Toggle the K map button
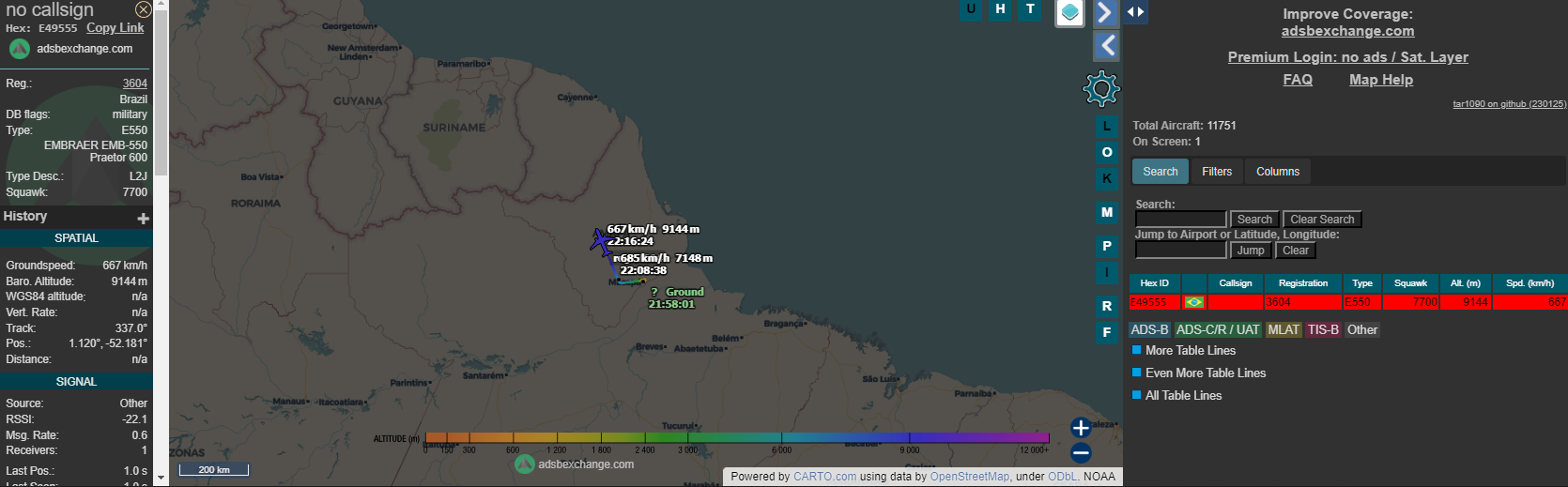1568x487 pixels. [x=1107, y=178]
